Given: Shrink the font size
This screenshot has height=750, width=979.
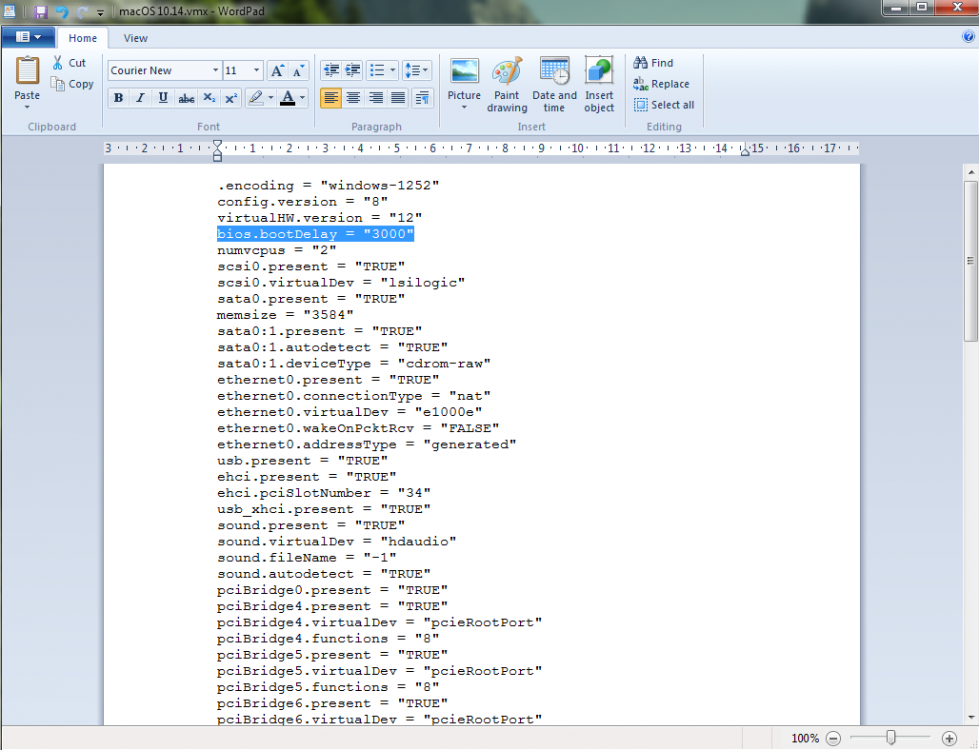Looking at the screenshot, I should [x=298, y=71].
